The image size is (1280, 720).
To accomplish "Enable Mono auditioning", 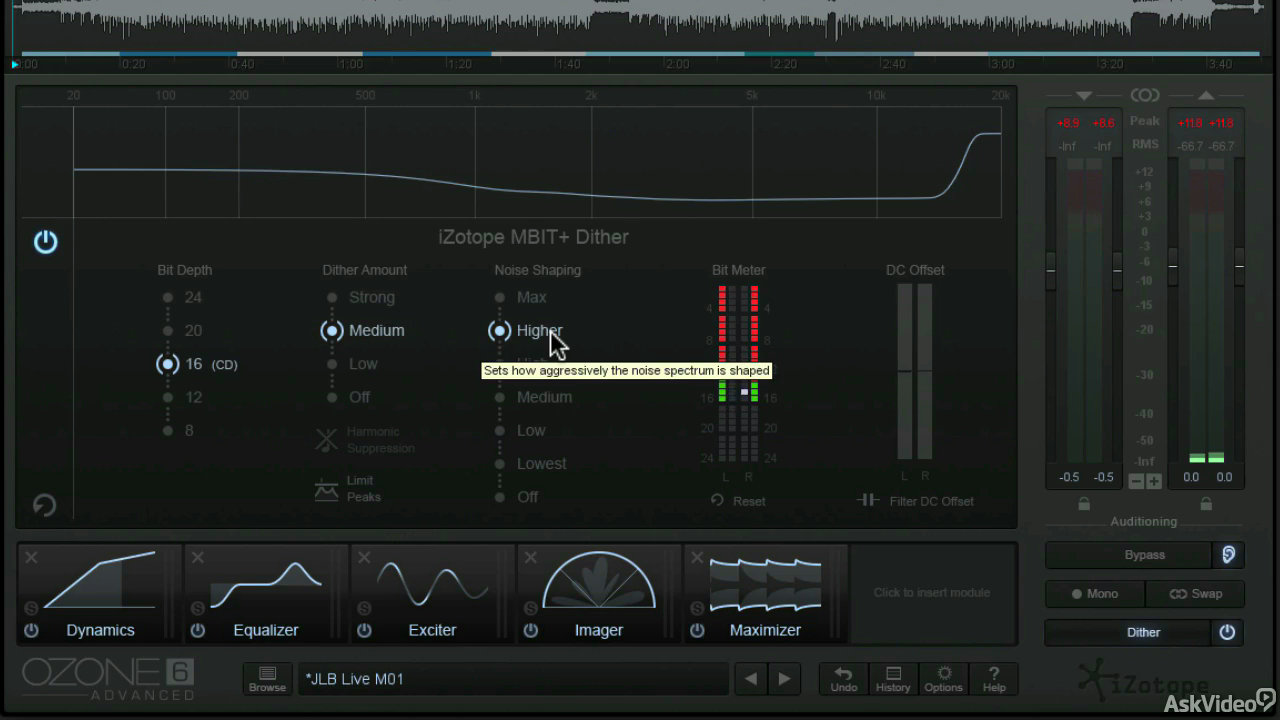I will click(x=1094, y=593).
